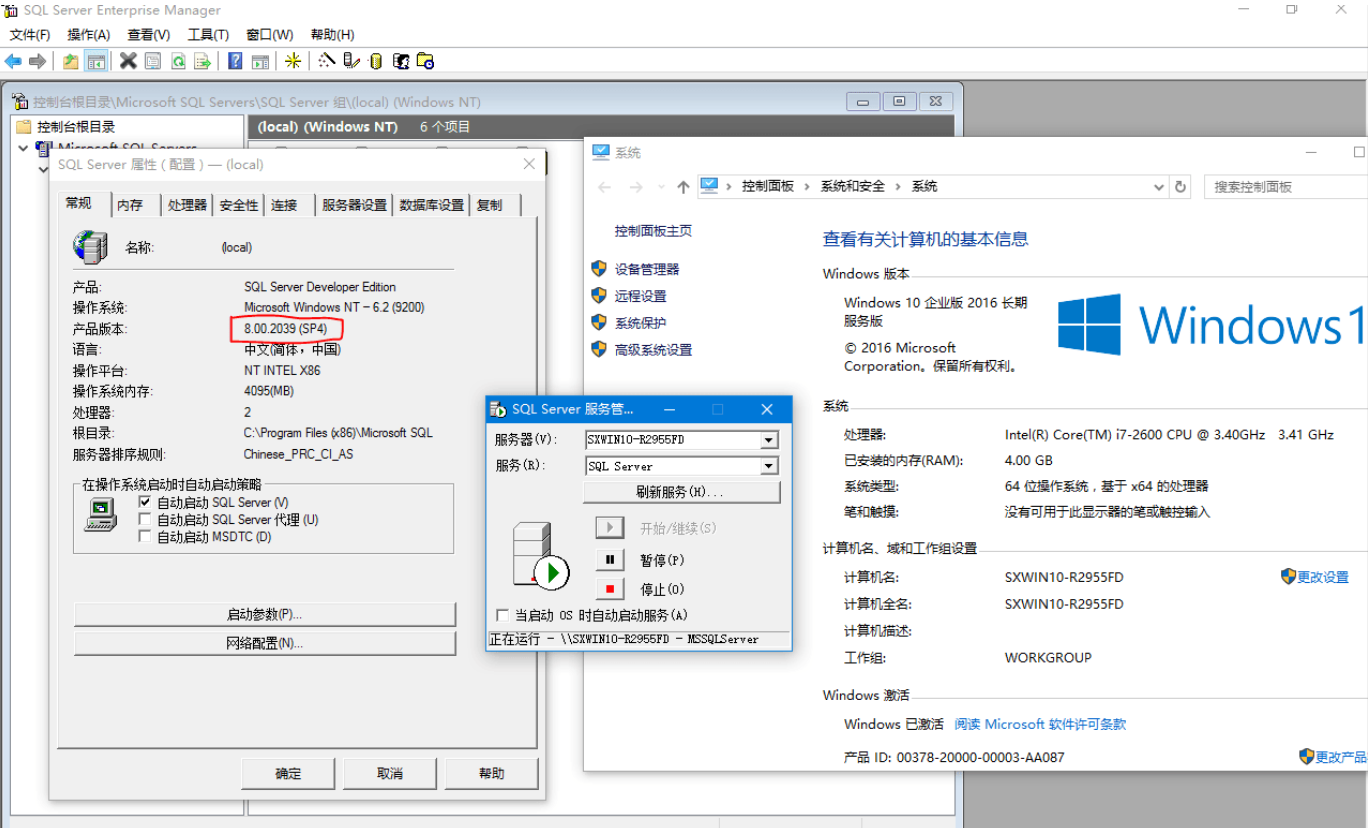Image resolution: width=1368 pixels, height=828 pixels.
Task: Click the shield icon next to 系统保护
Action: [599, 323]
